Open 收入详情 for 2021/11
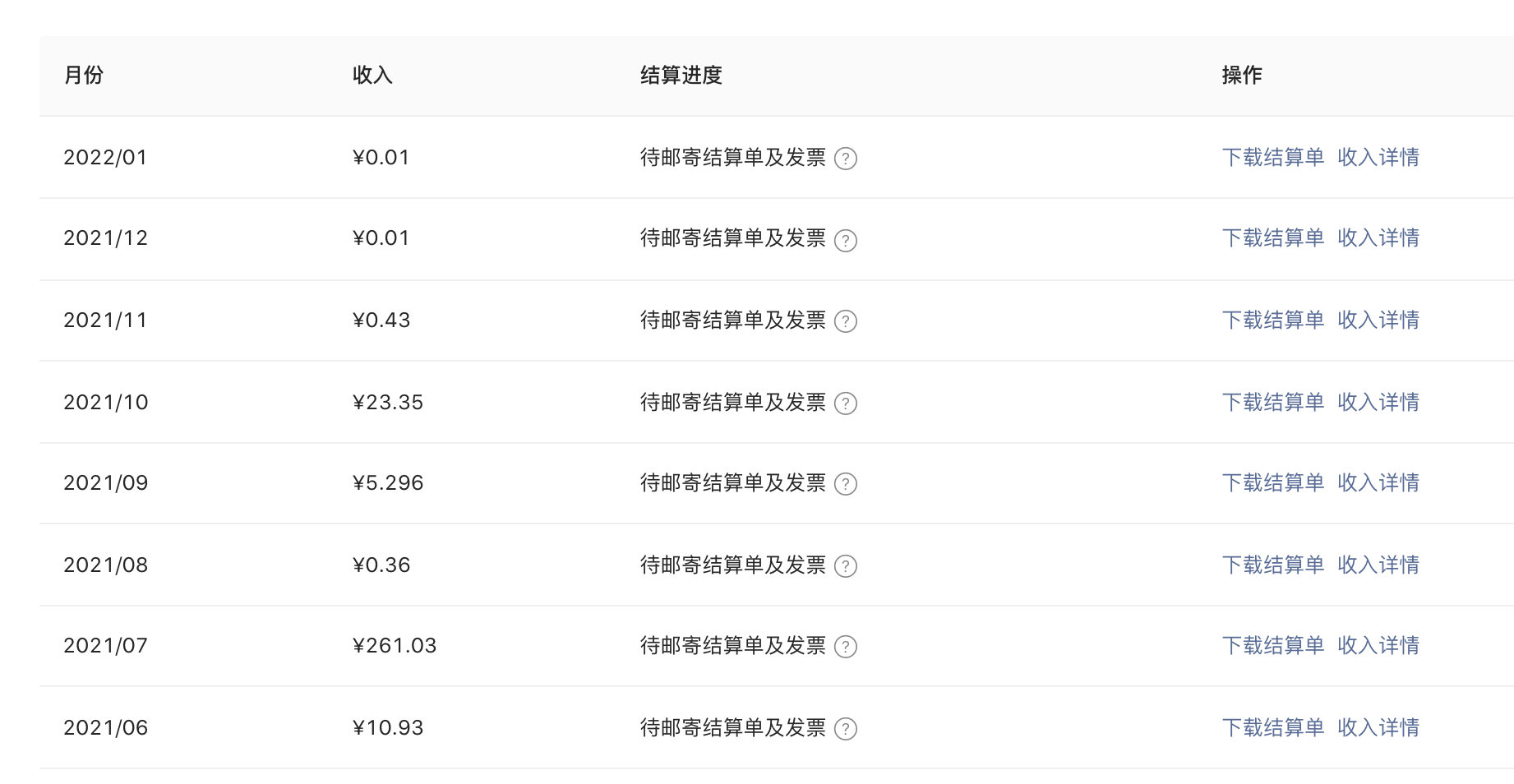 point(1378,320)
